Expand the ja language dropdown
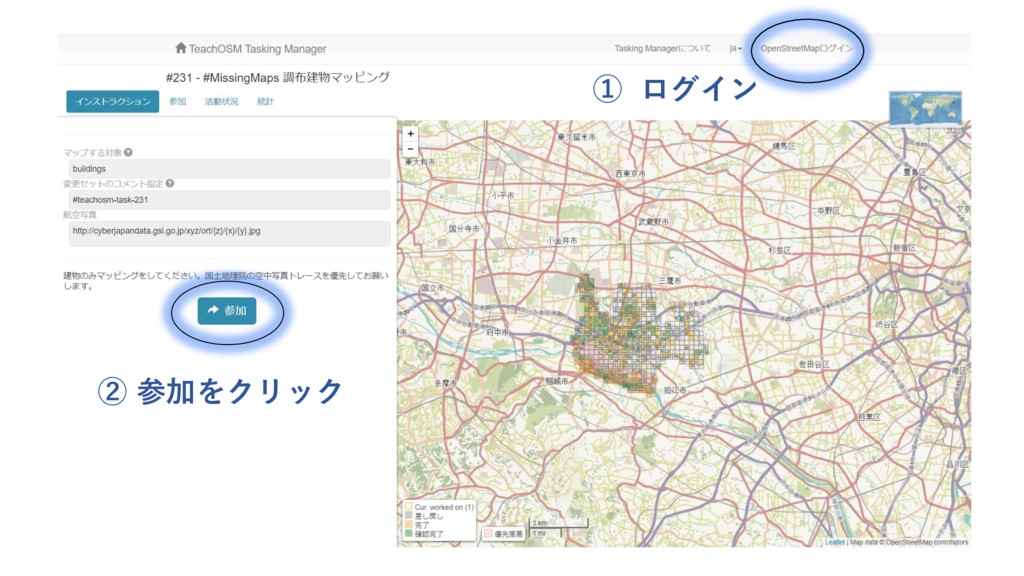 [735, 48]
